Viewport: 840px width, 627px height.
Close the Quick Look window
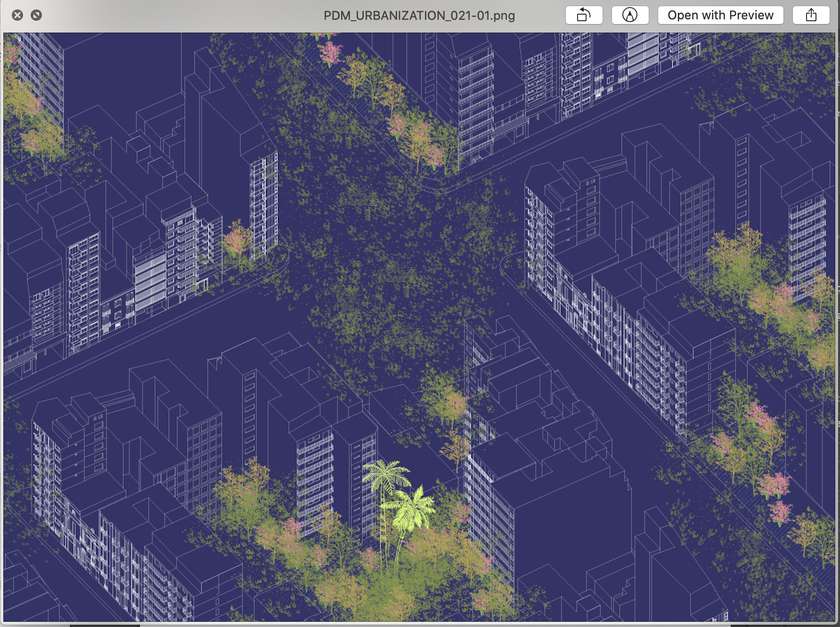[18, 15]
